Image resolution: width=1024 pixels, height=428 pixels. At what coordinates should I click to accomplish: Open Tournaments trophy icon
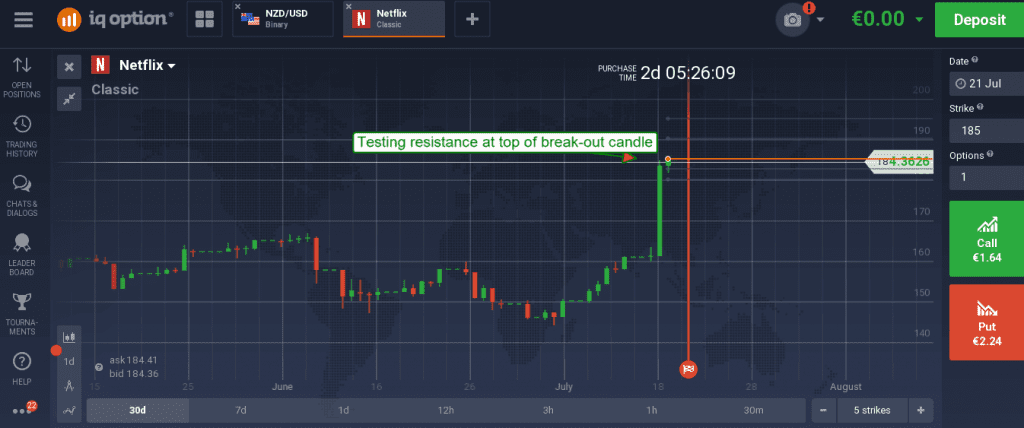(x=22, y=314)
